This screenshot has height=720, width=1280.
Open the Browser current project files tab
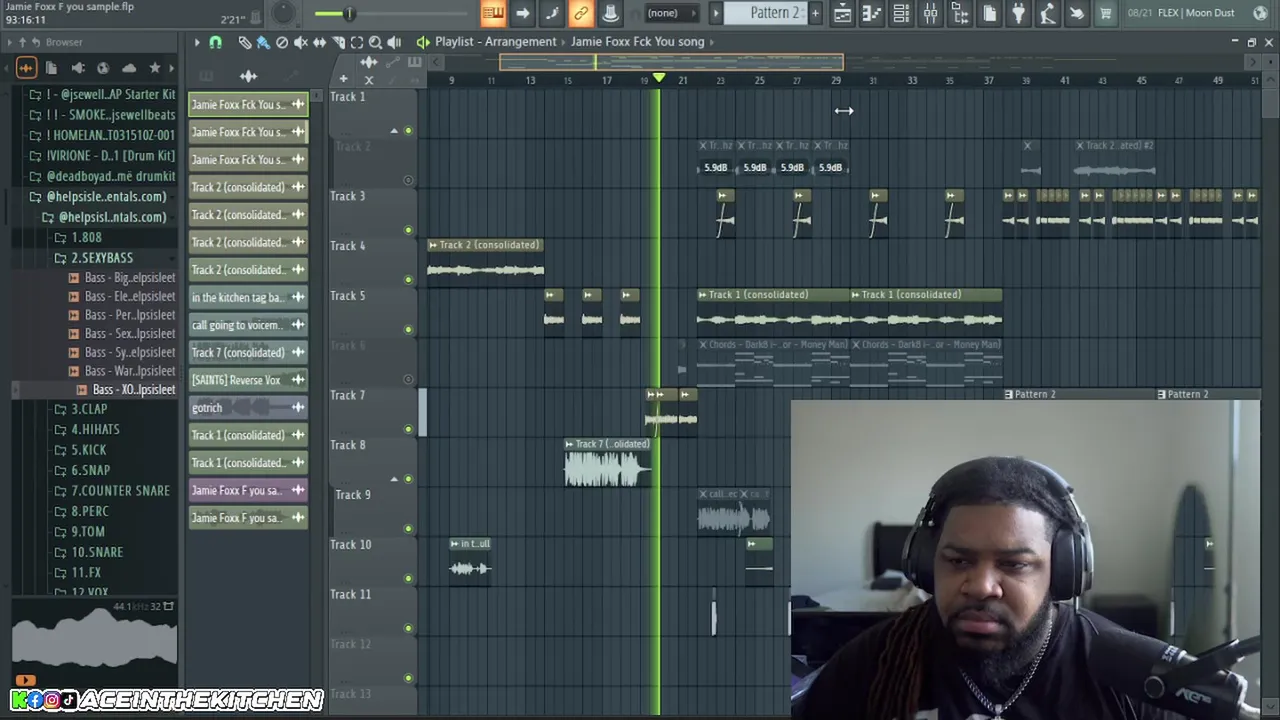(x=51, y=68)
